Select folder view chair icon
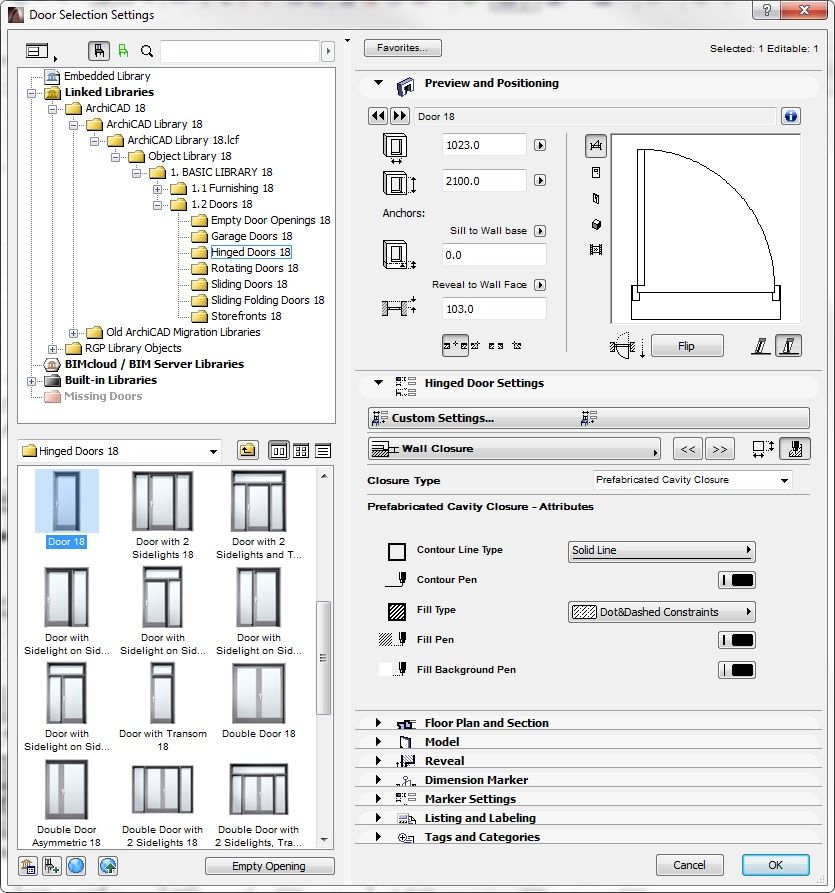Viewport: 835px width, 893px height. coord(99,51)
